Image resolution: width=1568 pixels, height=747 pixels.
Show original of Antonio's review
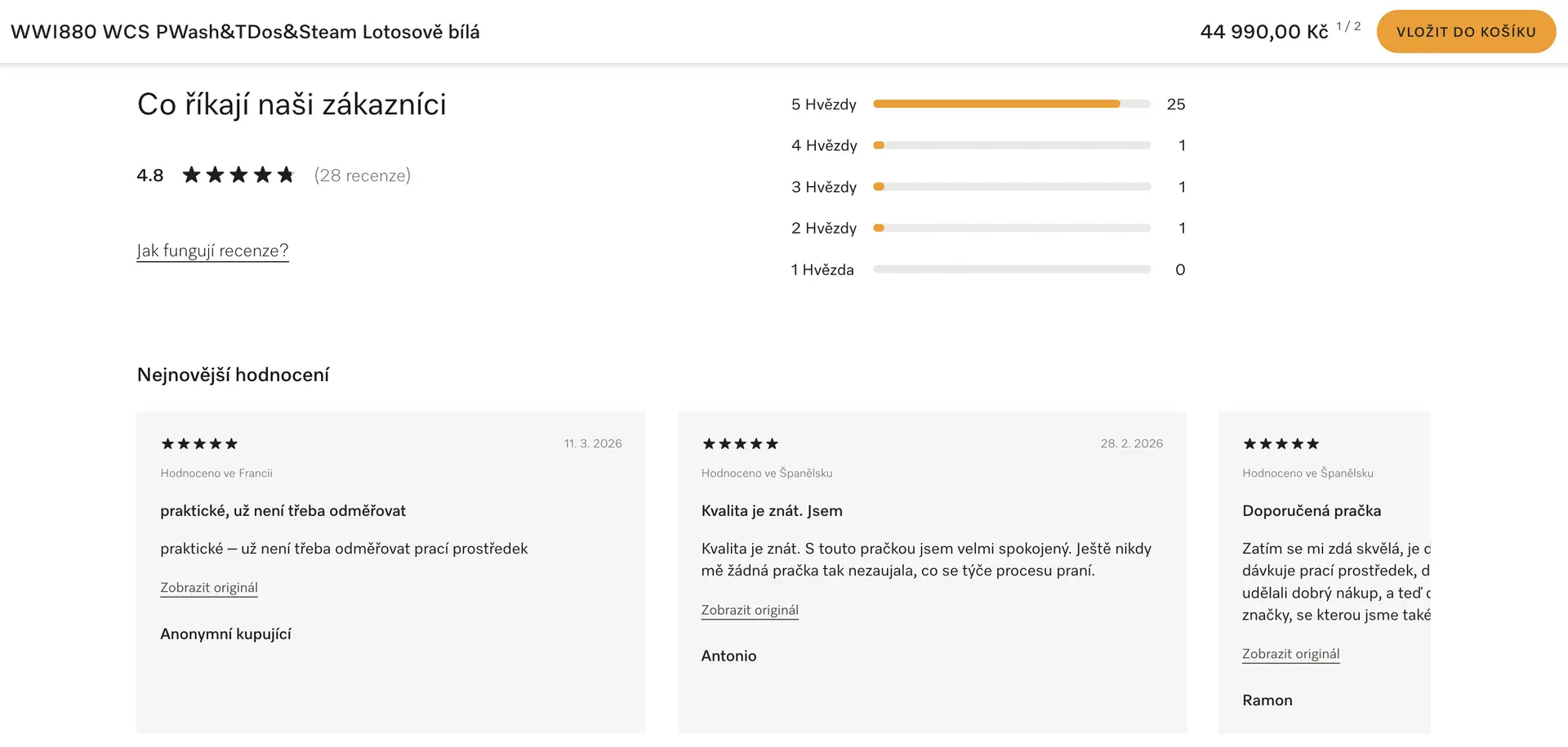(x=750, y=610)
